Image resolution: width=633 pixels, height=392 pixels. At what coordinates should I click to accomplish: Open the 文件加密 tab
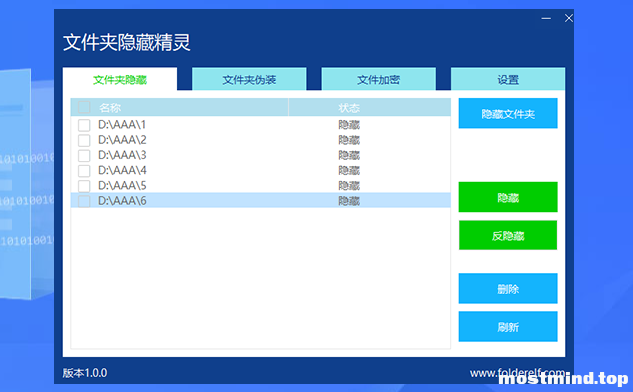[x=378, y=79]
